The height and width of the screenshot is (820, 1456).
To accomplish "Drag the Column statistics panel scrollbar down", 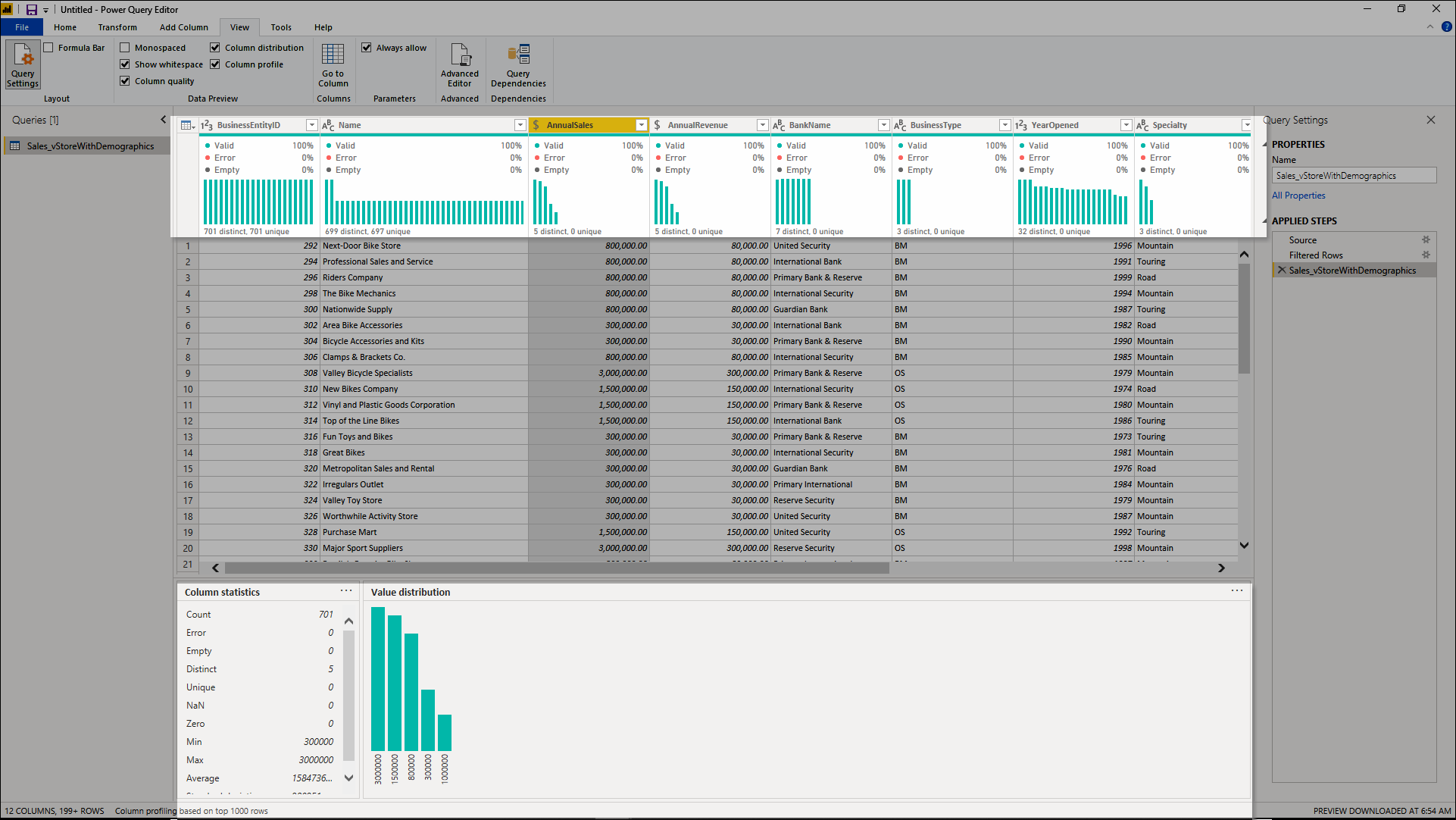I will pyautogui.click(x=347, y=781).
